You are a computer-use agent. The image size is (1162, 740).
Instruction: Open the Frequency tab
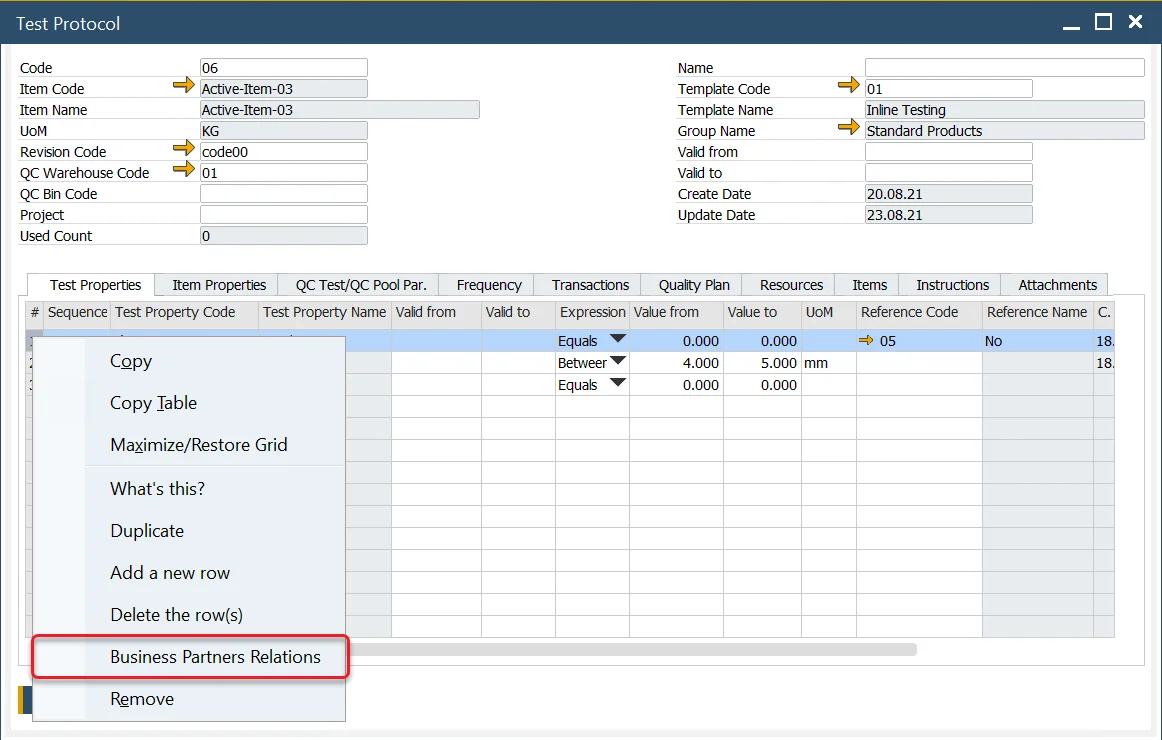pos(489,285)
